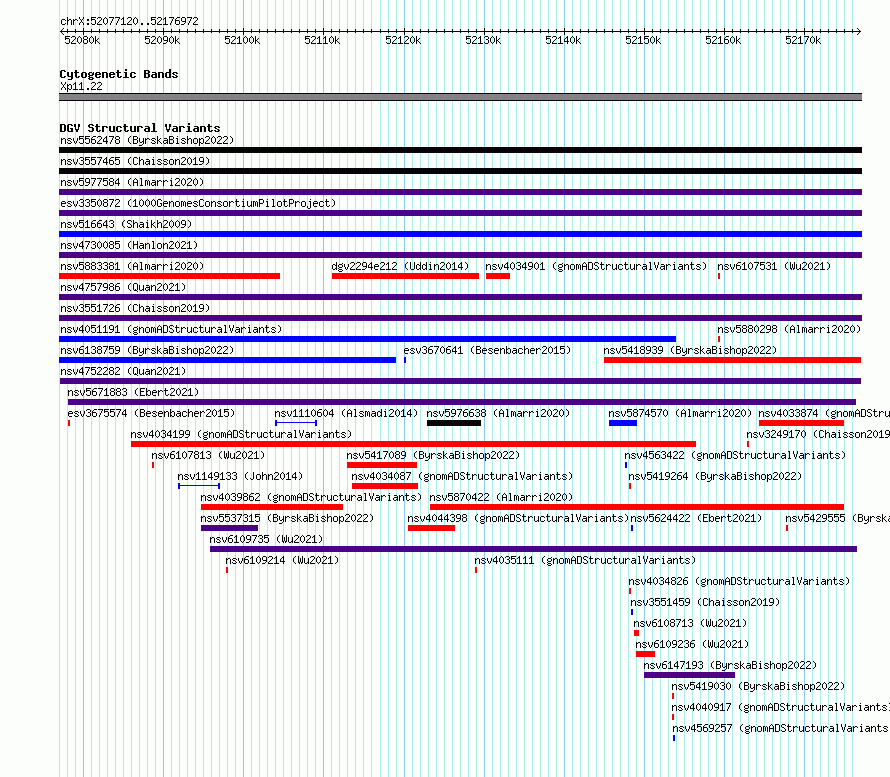Select the esv3670641 (Besenbacher2015) label

tap(488, 350)
